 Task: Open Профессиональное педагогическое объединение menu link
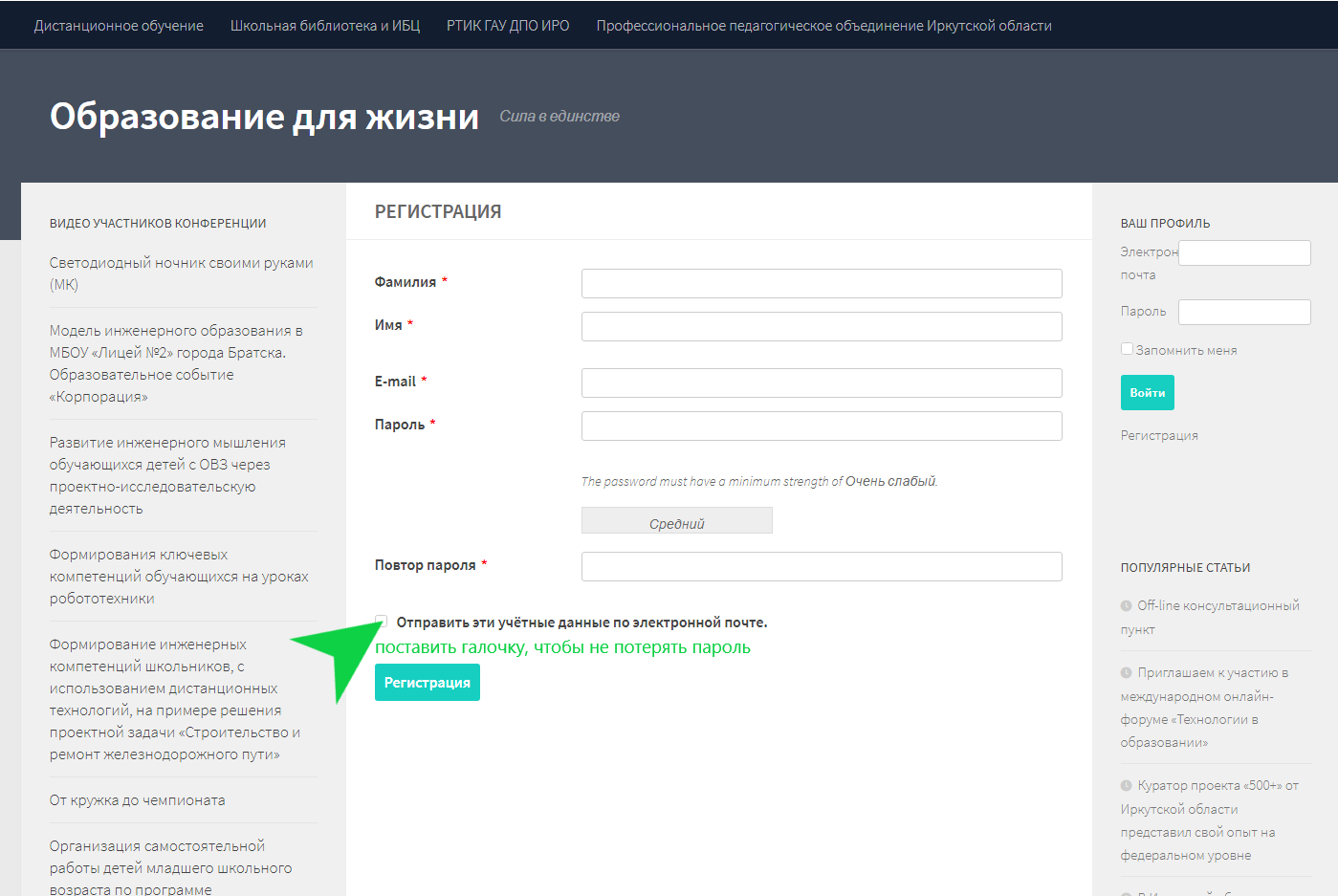823,26
